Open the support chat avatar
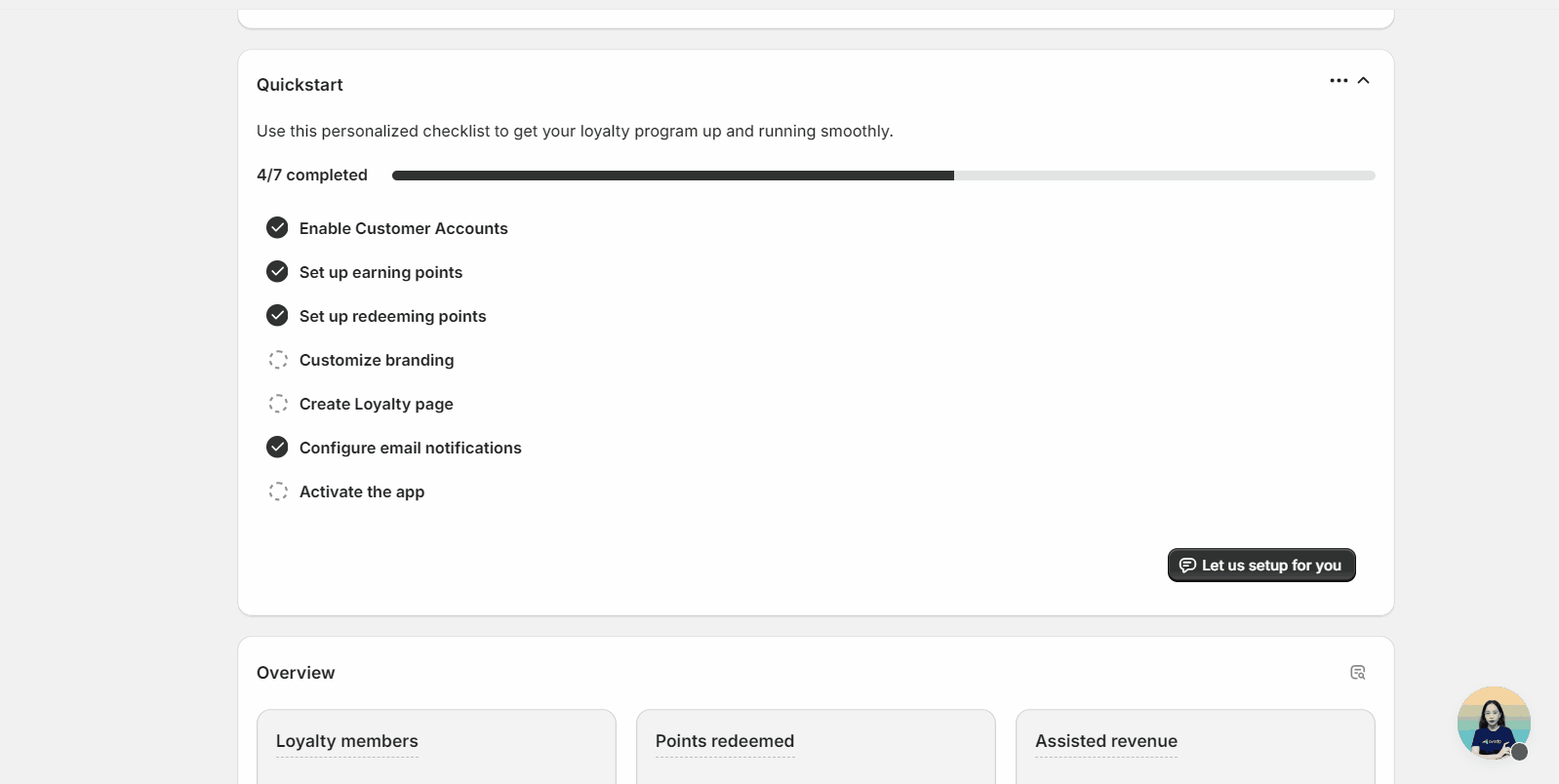Viewport: 1559px width, 784px height. 1493,723
